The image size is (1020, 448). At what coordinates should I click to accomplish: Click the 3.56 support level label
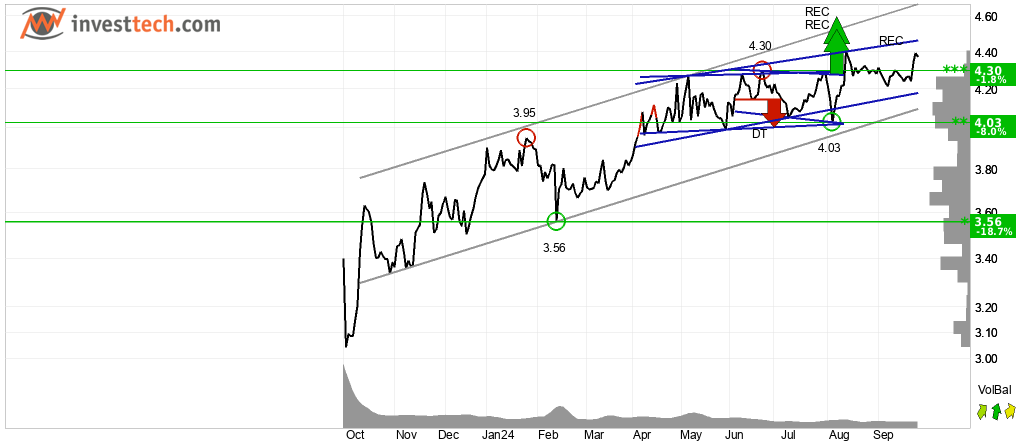point(991,226)
